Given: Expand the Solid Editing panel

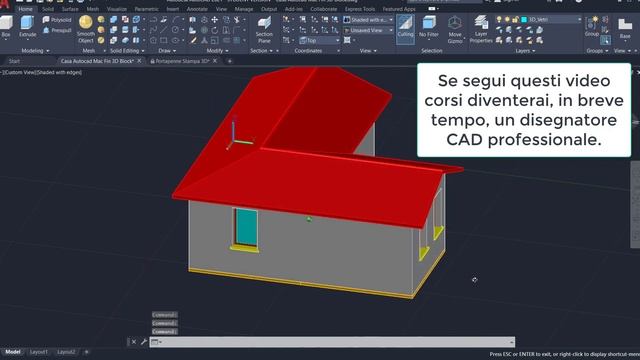Looking at the screenshot, I should pos(127,51).
